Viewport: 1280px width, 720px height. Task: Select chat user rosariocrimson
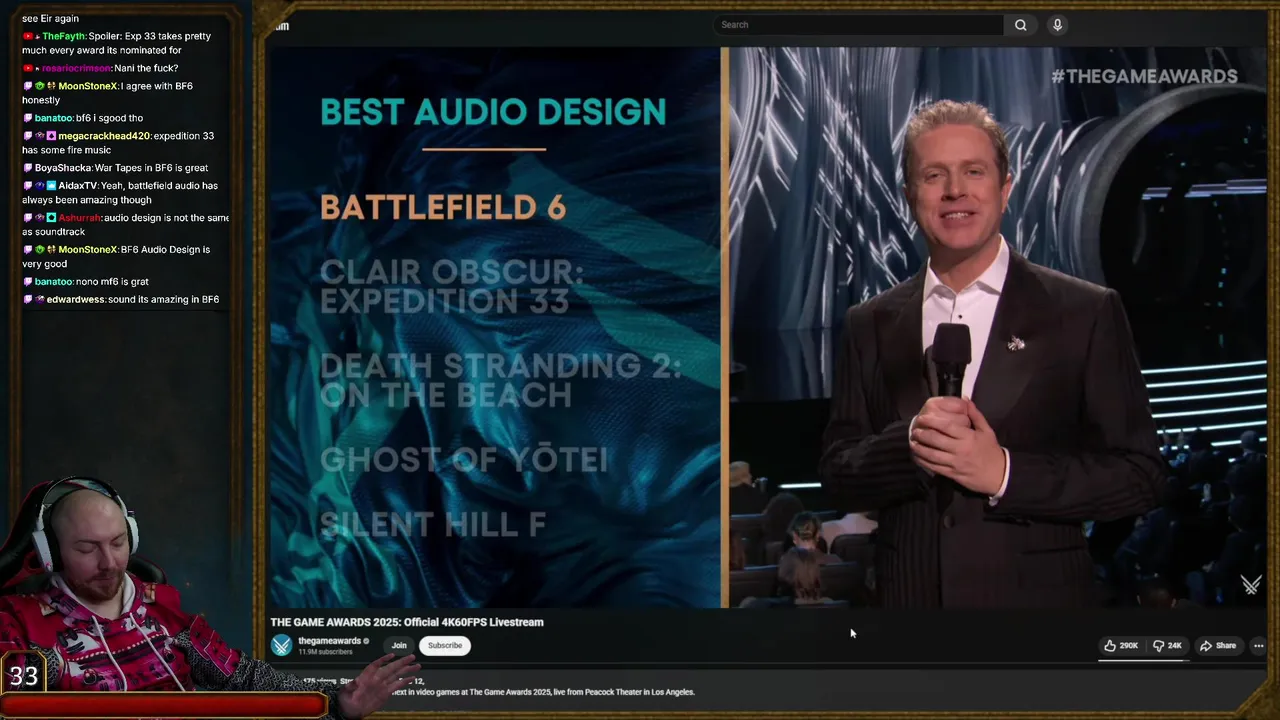(76, 68)
